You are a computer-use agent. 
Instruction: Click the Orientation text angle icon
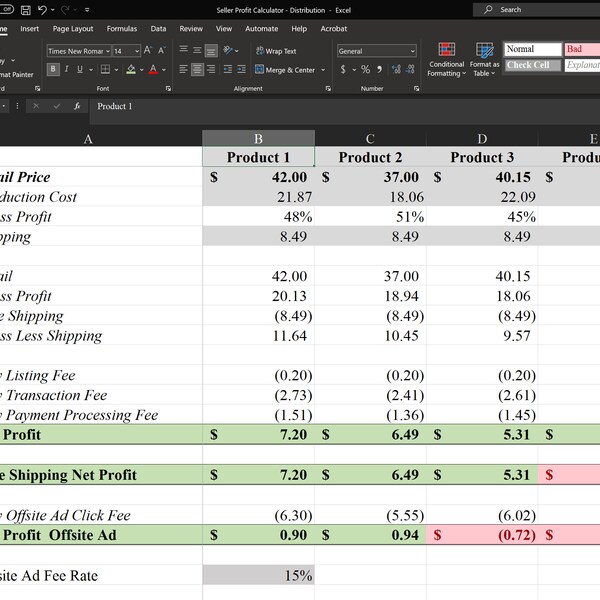(228, 50)
